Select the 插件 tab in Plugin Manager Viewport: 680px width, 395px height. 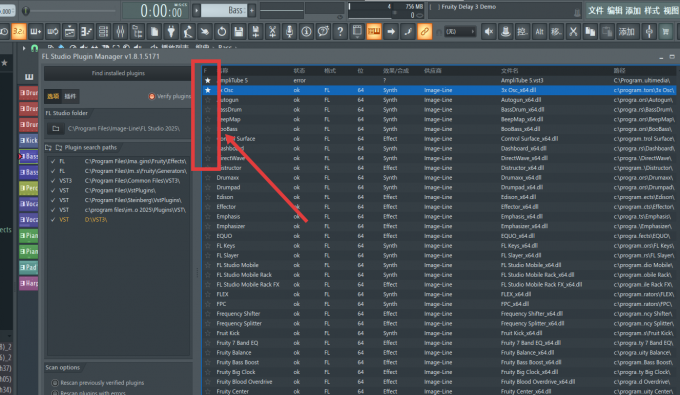tap(70, 96)
